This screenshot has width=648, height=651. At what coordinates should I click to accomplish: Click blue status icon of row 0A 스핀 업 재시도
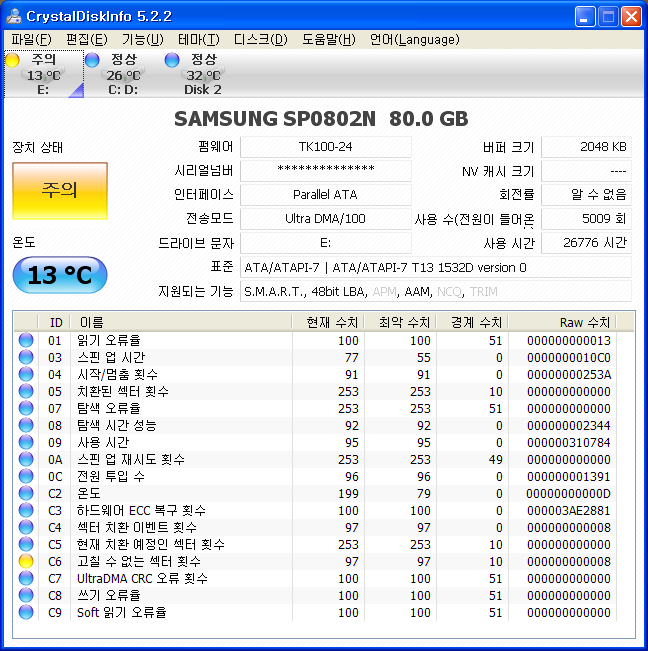[x=26, y=460]
